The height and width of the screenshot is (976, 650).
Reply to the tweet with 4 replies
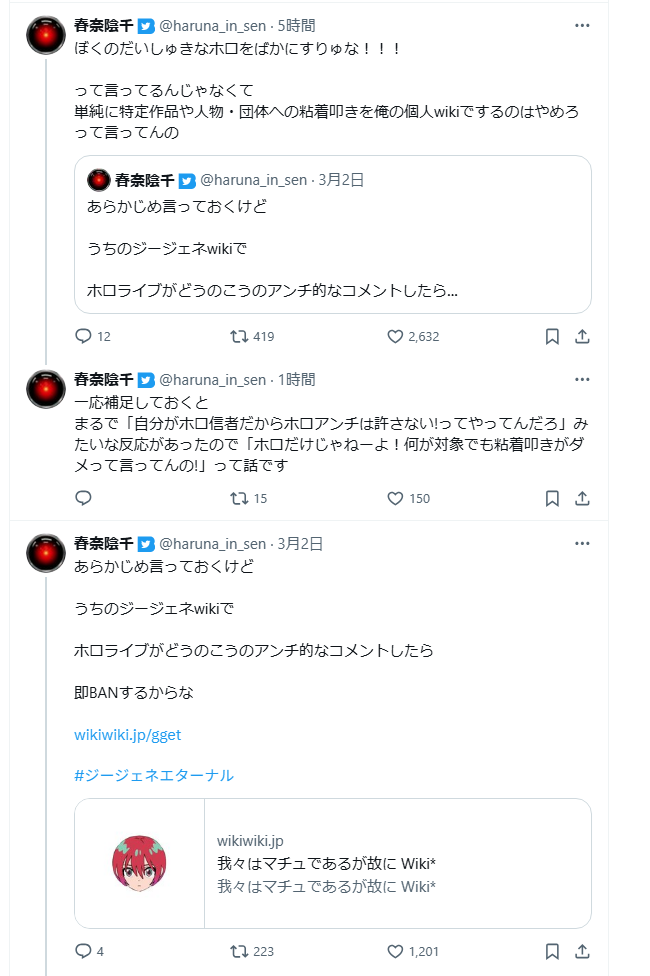pyautogui.click(x=84, y=951)
